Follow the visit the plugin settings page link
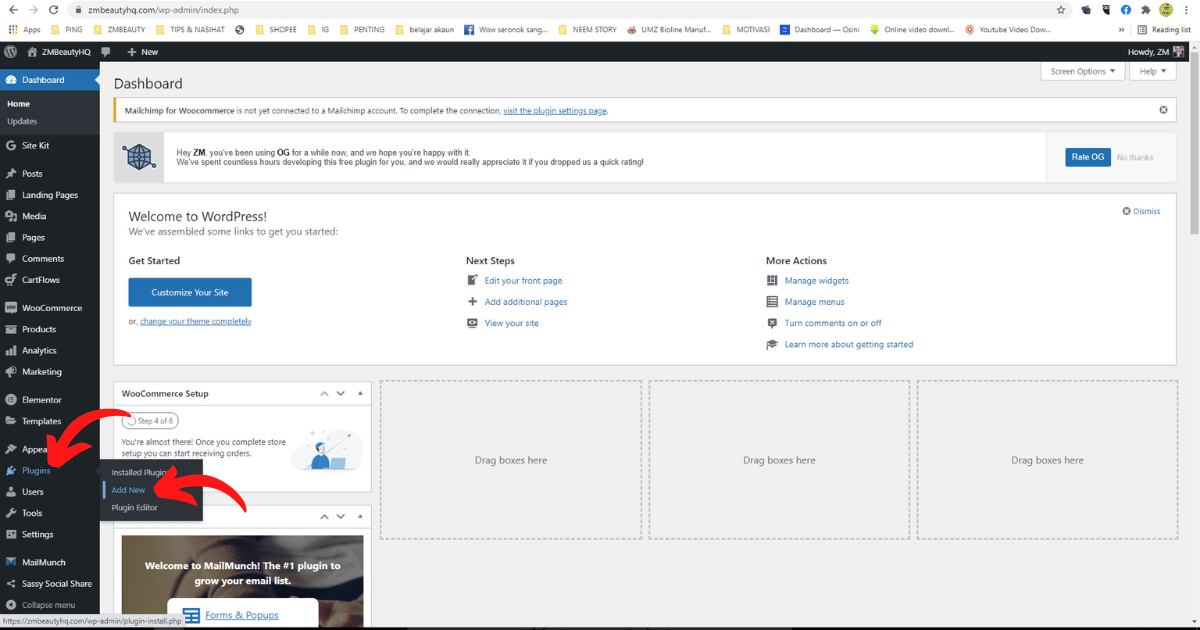This screenshot has width=1200, height=630. click(554, 110)
